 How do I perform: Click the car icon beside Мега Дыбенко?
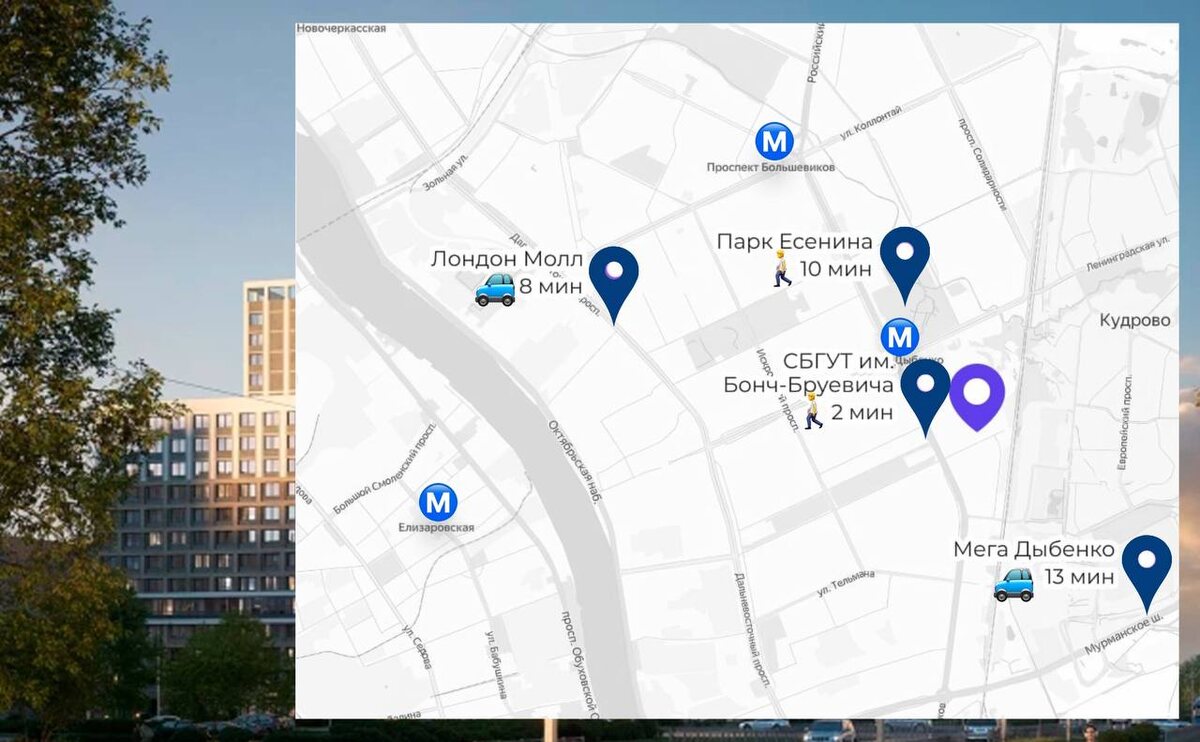(x=1013, y=584)
